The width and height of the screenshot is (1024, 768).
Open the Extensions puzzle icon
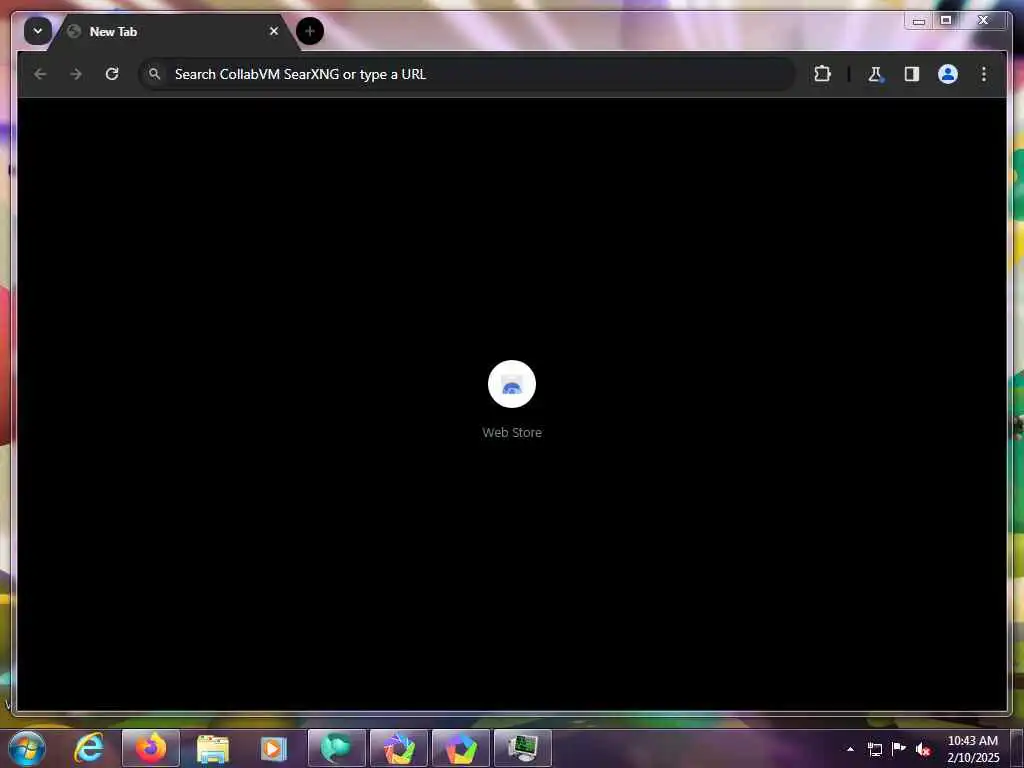[822, 74]
